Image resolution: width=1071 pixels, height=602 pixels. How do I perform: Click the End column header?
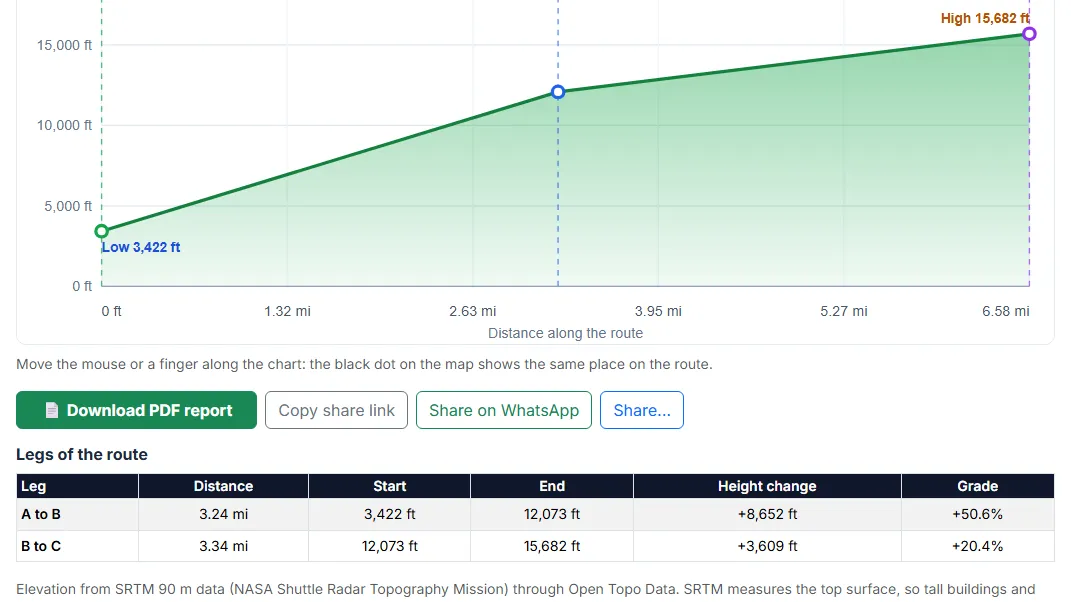(x=552, y=486)
